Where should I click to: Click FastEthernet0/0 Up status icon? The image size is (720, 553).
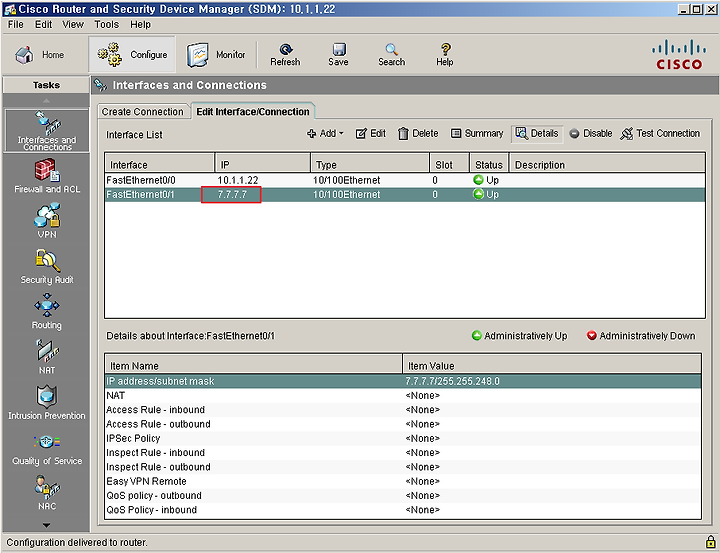478,180
